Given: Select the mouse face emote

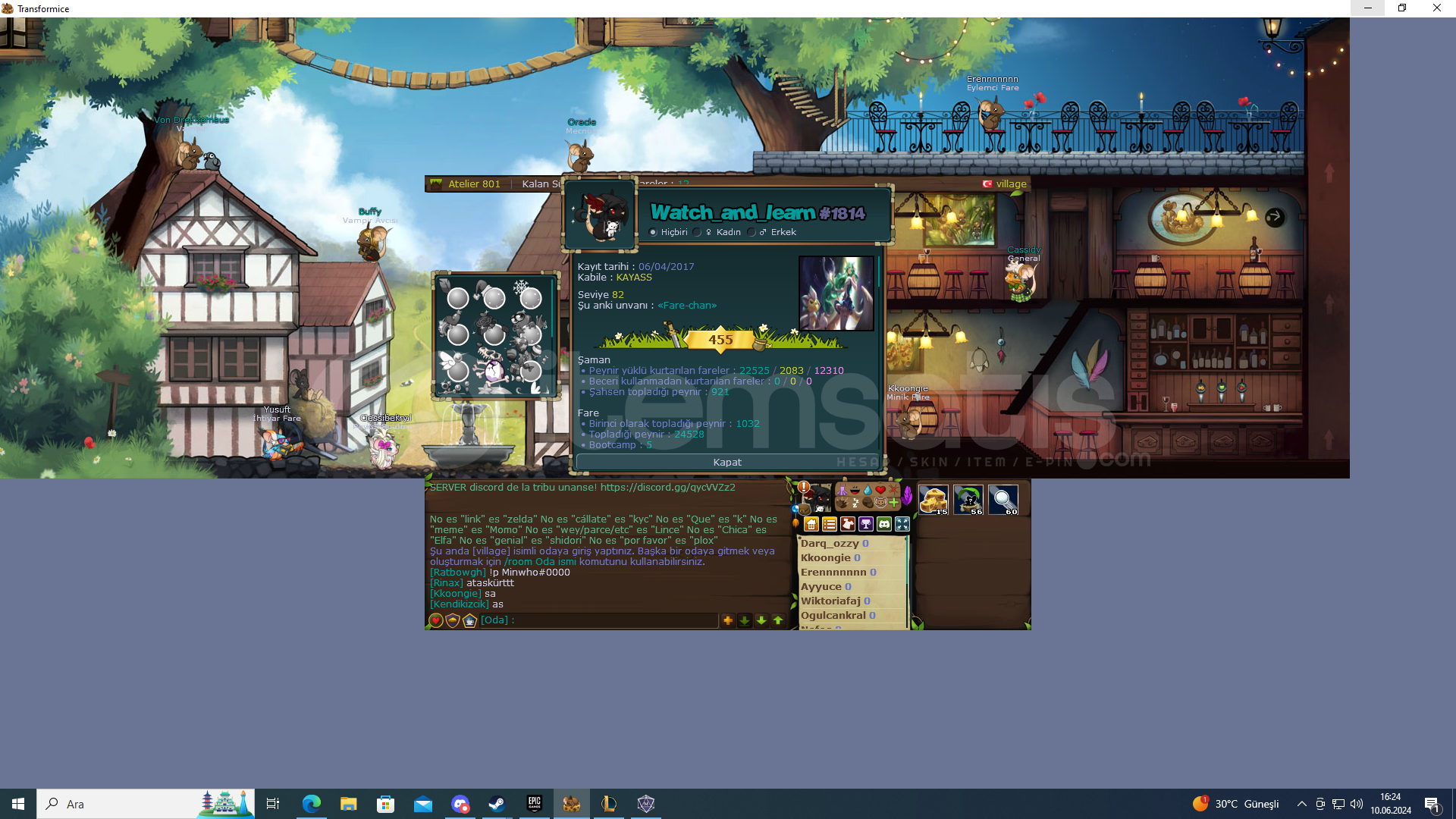Looking at the screenshot, I should point(880,502).
